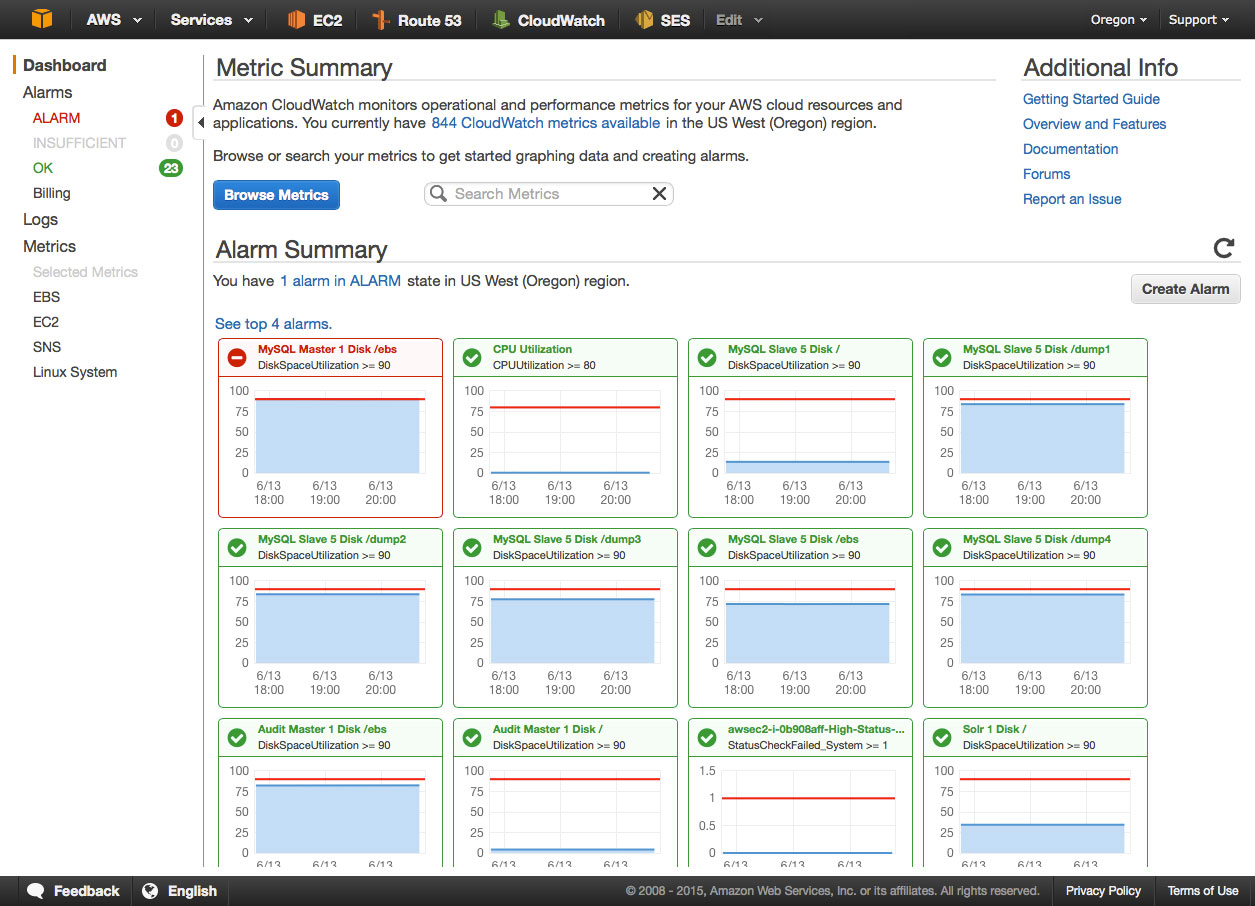Viewport: 1255px width, 906px height.
Task: Open the Getting Started Guide link
Action: pyautogui.click(x=1091, y=99)
